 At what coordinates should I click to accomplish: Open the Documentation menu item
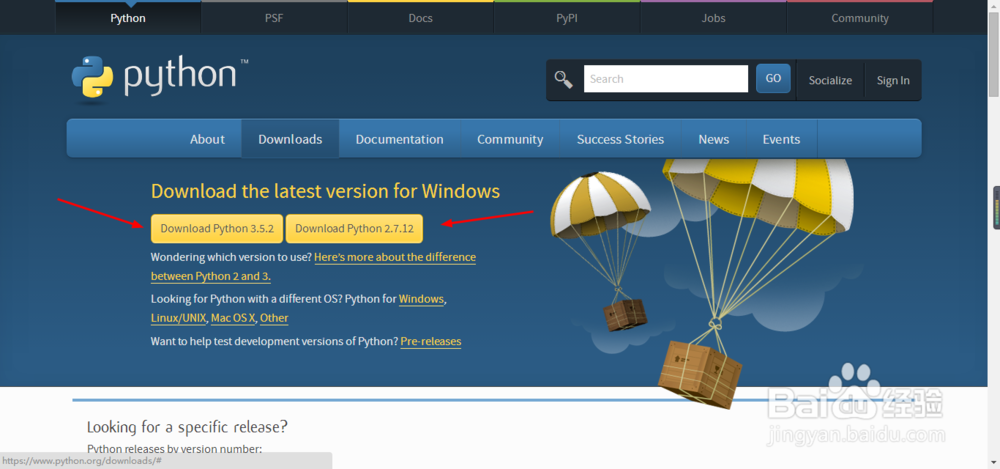(x=399, y=139)
